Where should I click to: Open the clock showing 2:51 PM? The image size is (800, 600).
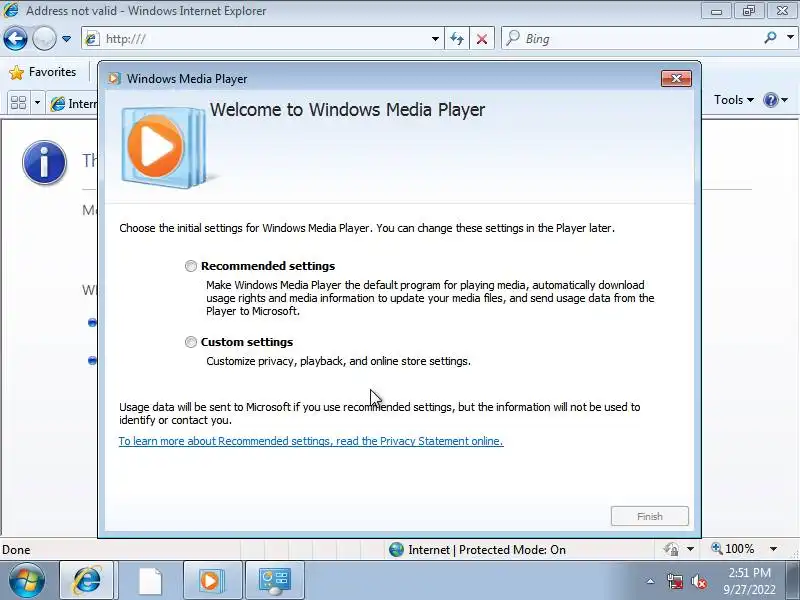pos(748,581)
